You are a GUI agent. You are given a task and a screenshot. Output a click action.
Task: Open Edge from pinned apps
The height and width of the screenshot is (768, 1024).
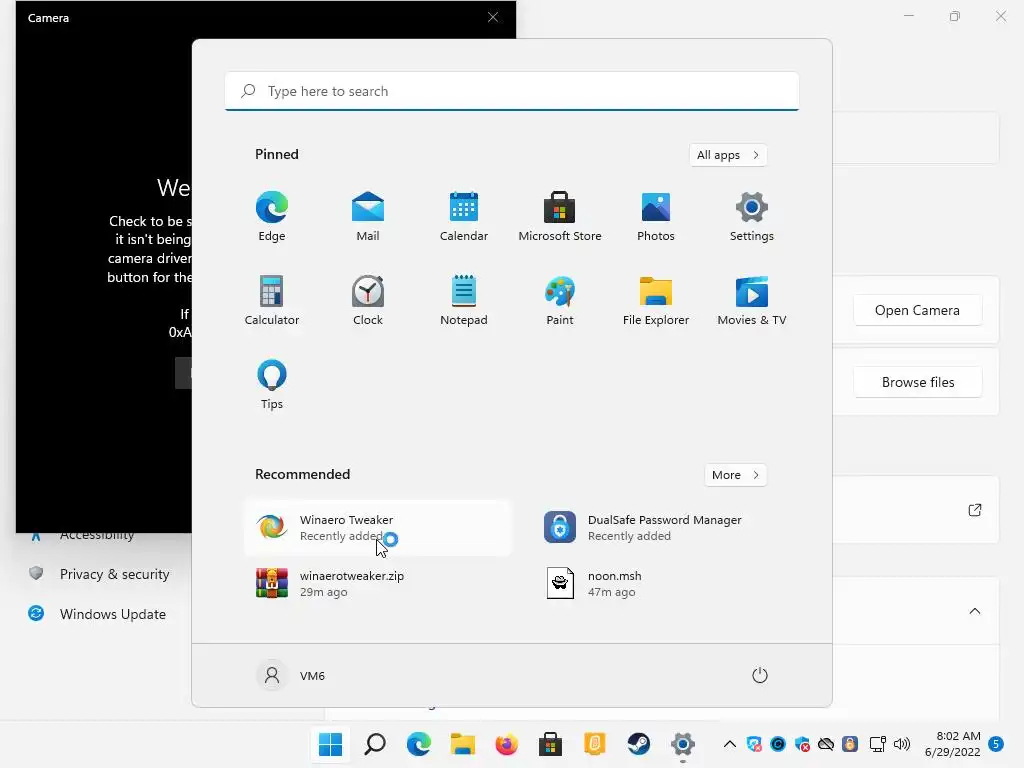[x=272, y=216]
